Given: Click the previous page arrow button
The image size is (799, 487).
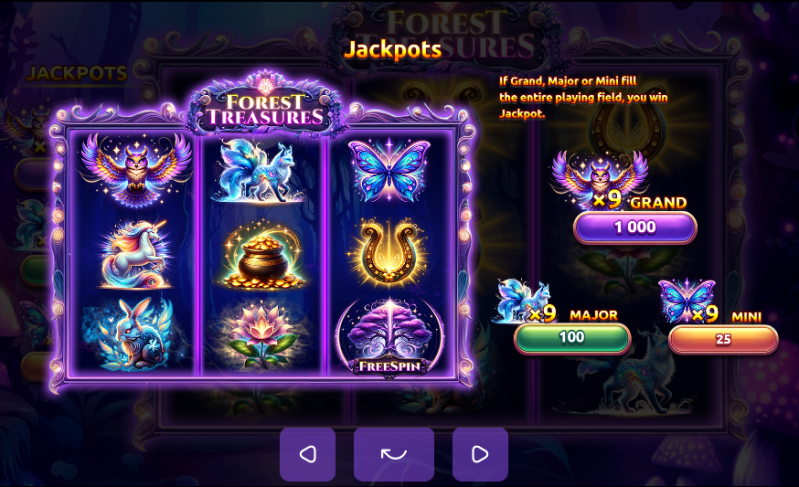Looking at the screenshot, I should (x=307, y=454).
